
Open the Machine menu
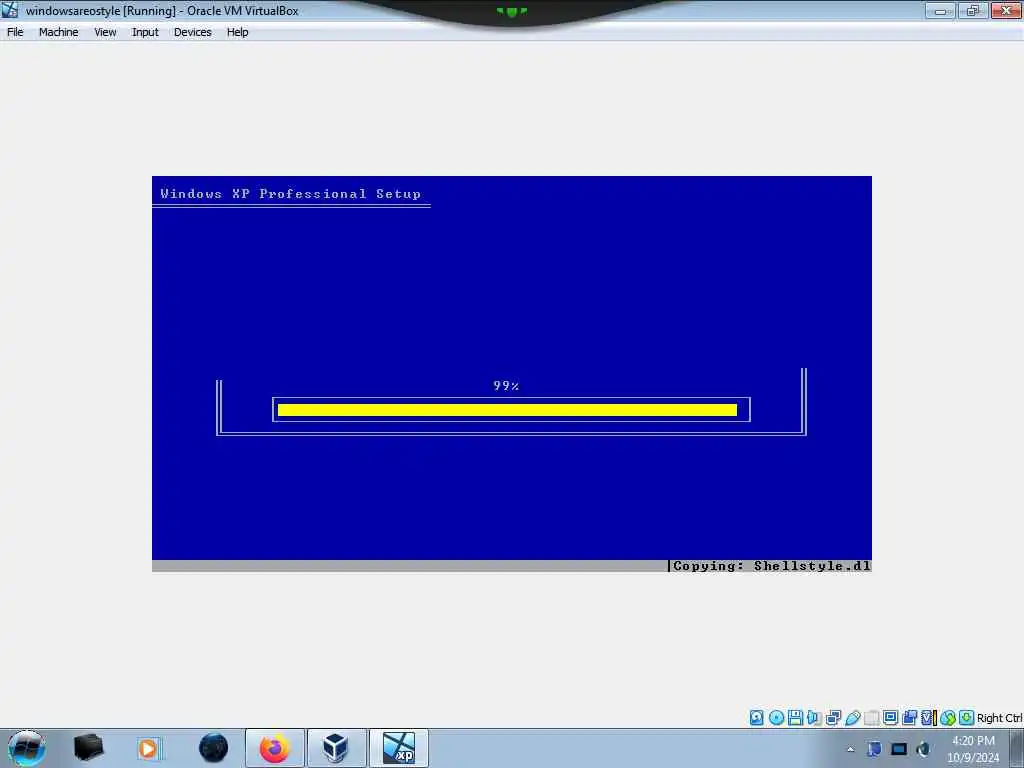[58, 32]
